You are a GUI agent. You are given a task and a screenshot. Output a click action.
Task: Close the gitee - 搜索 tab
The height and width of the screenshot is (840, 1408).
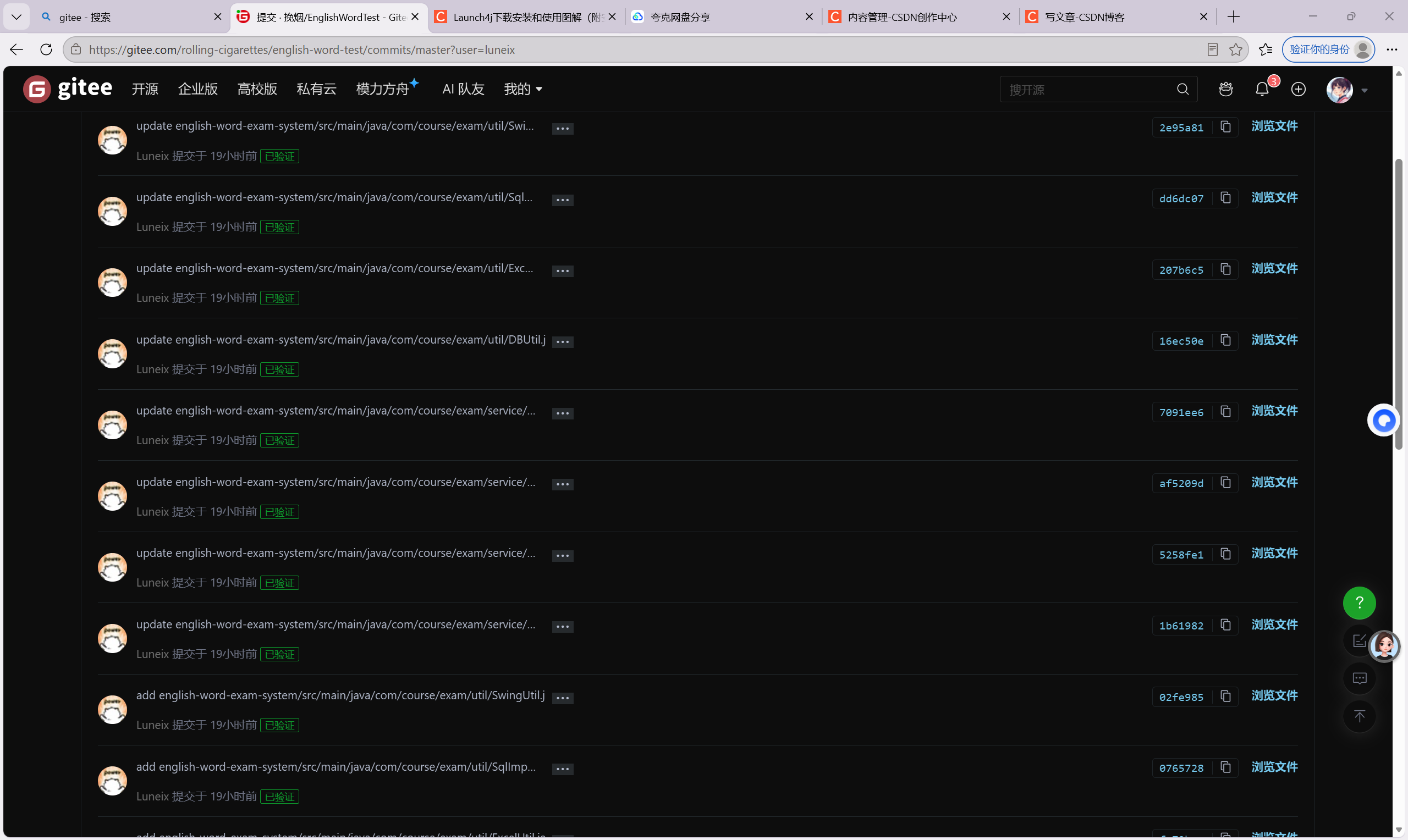click(x=217, y=17)
